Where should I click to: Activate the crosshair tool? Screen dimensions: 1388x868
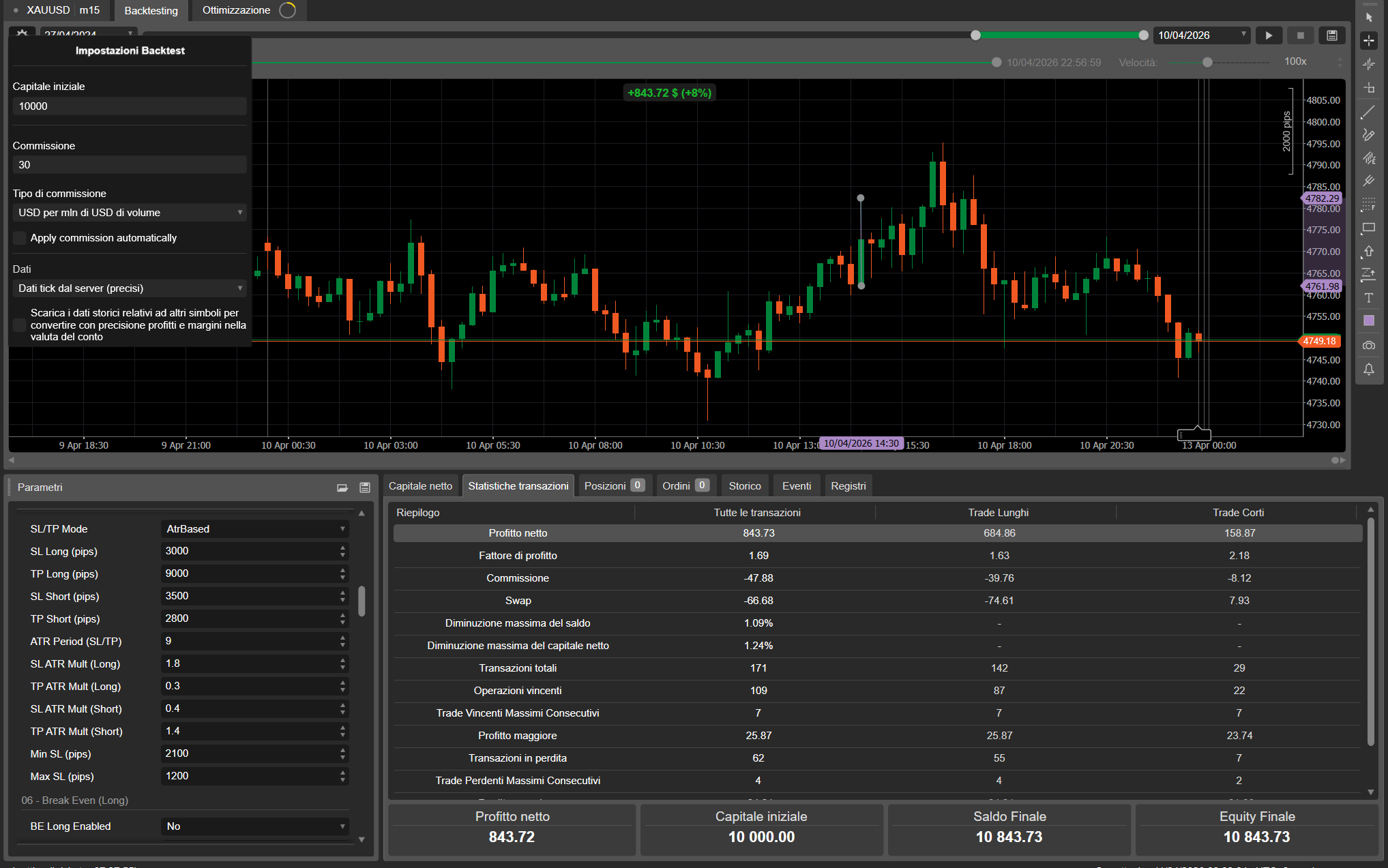(1369, 40)
